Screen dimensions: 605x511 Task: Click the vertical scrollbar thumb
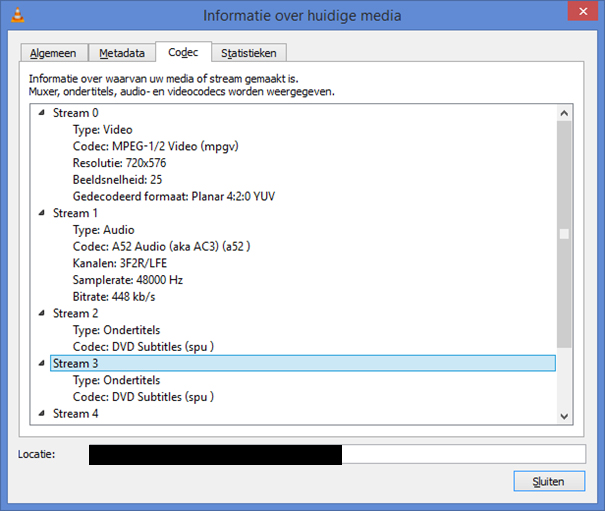coord(564,234)
